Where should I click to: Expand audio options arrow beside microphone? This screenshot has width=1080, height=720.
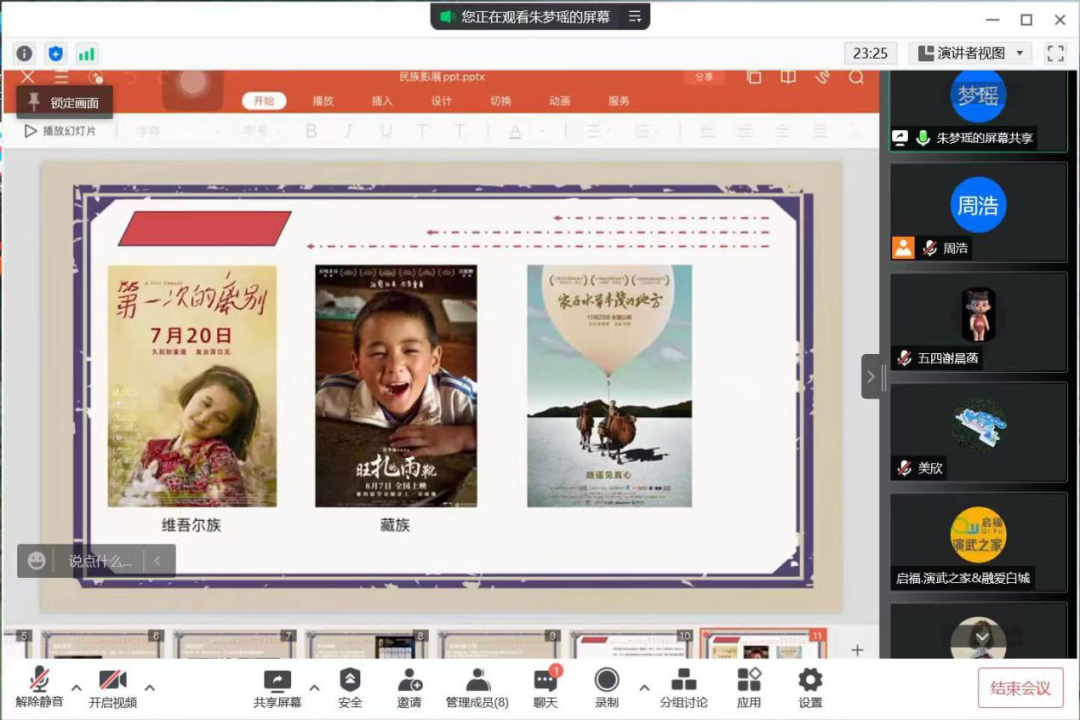(76, 687)
